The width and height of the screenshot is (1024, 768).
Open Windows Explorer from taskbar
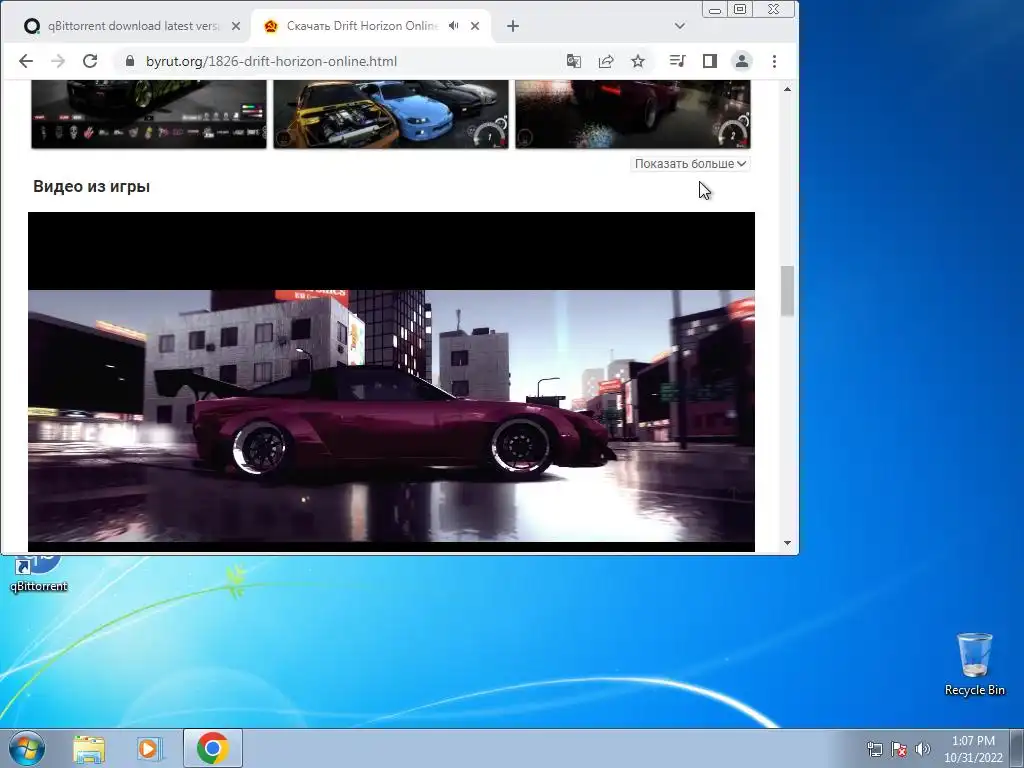pyautogui.click(x=89, y=748)
